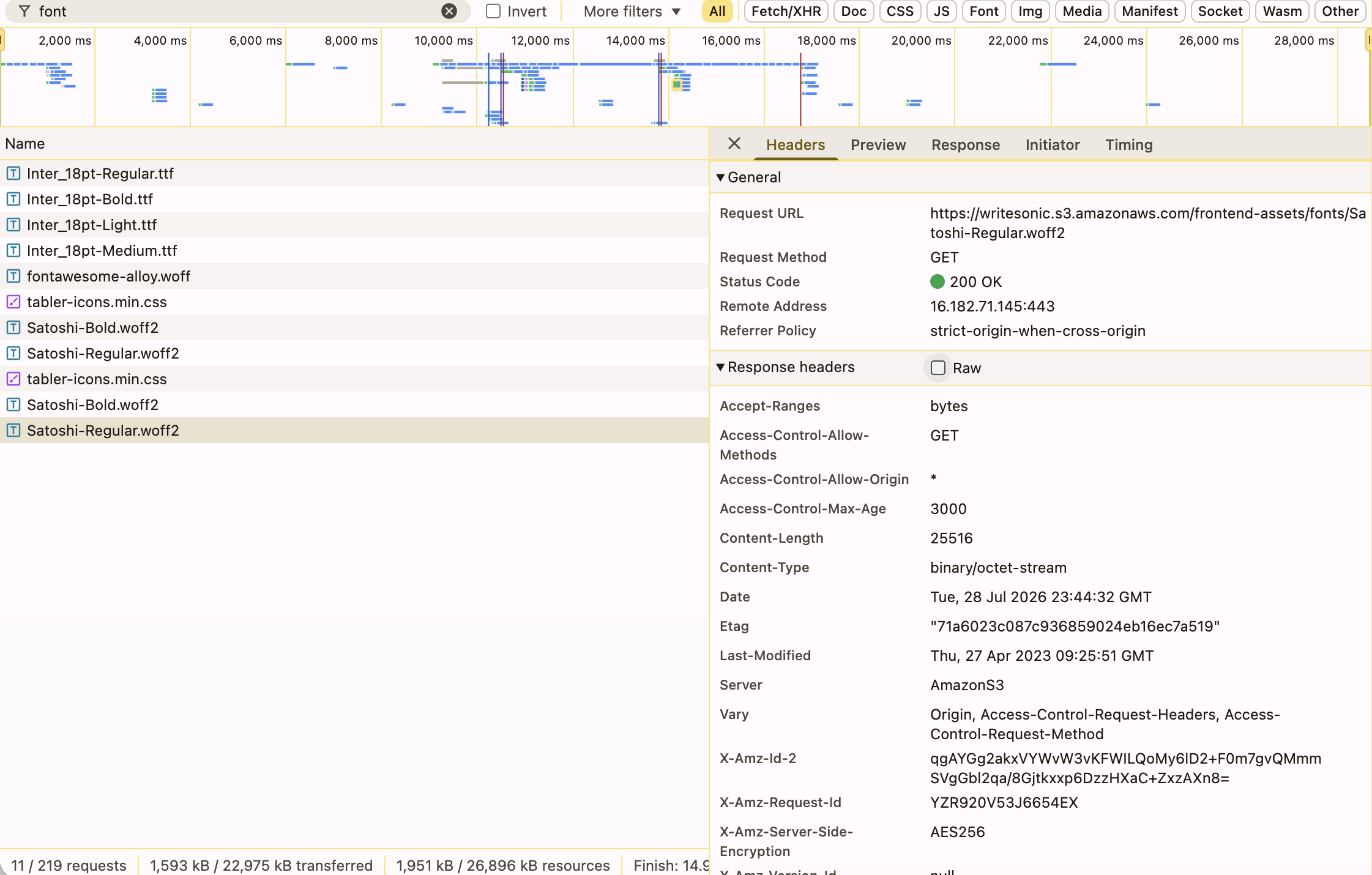Select the All request type filter
This screenshot has height=875, width=1372.
click(717, 11)
